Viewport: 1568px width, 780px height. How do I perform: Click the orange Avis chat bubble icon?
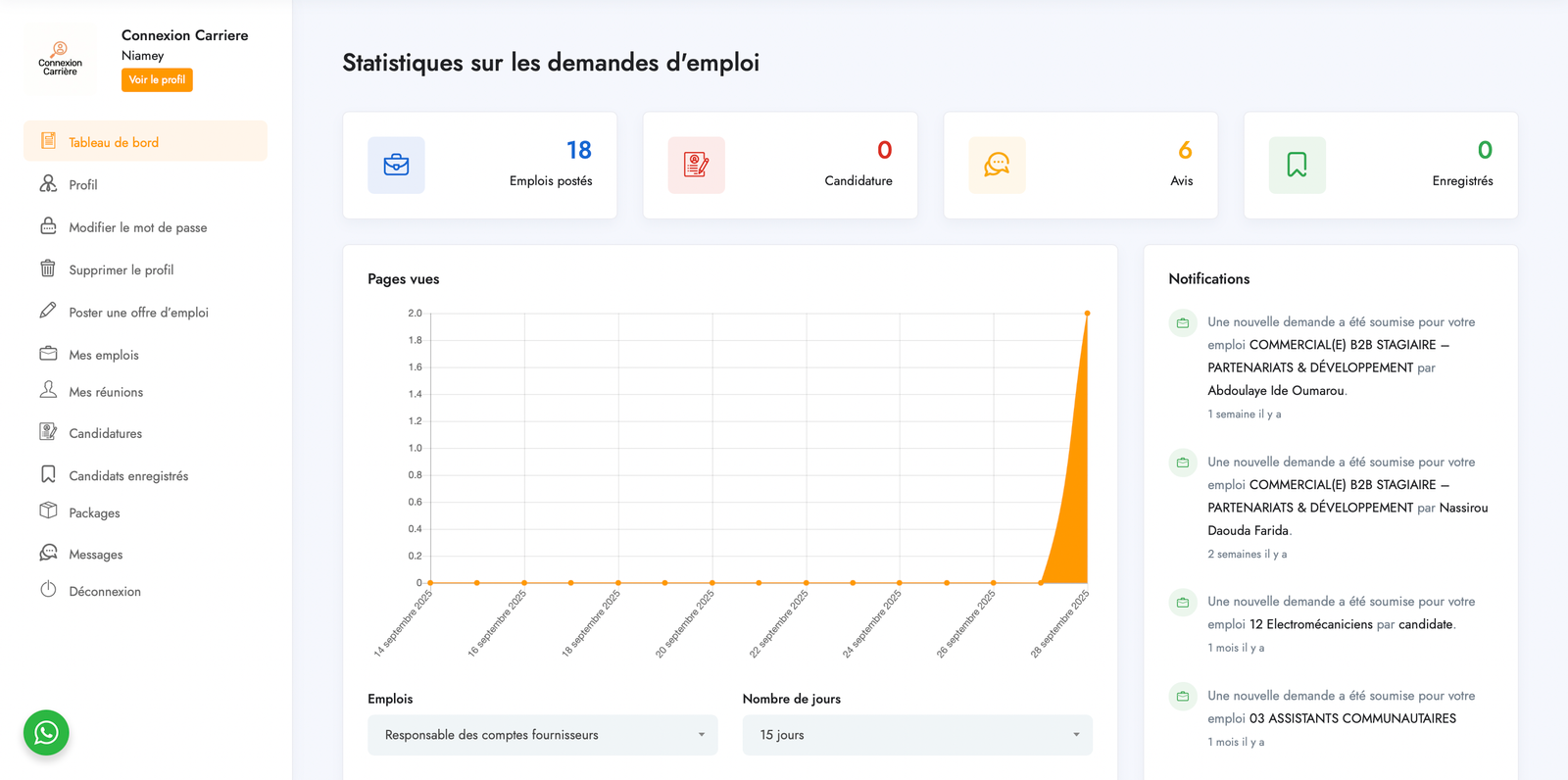(997, 165)
